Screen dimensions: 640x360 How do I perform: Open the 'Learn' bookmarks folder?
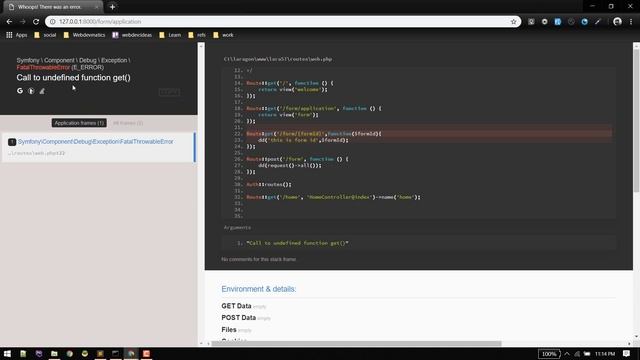coord(170,35)
